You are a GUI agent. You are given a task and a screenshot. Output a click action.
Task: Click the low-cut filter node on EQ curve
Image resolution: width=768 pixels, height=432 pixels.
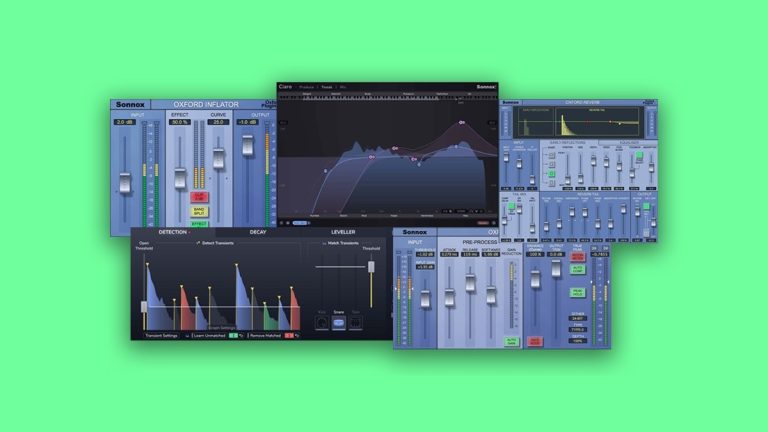(x=326, y=171)
